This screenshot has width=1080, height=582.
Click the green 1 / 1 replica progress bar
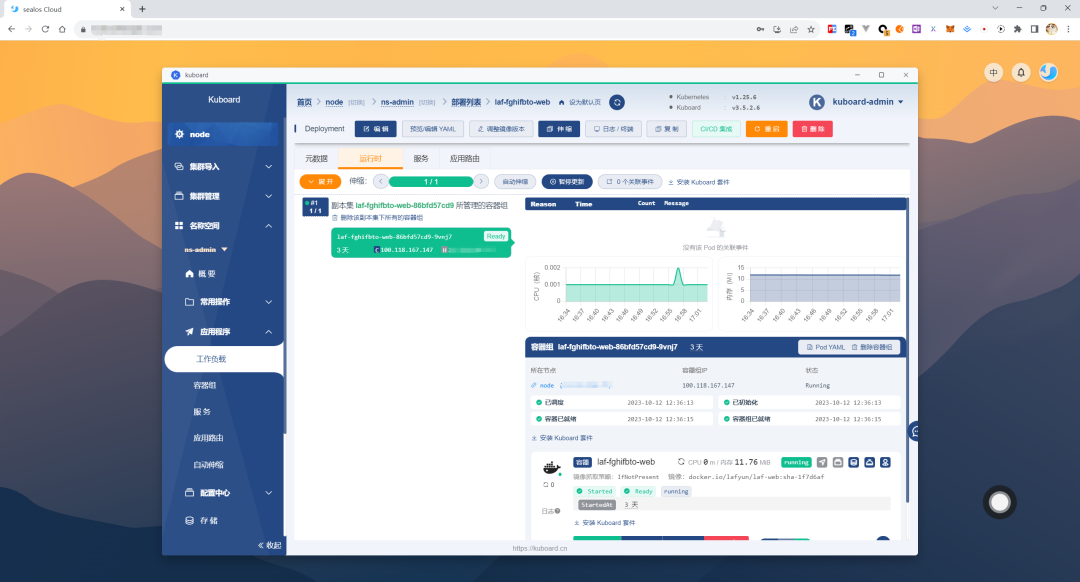[431, 182]
